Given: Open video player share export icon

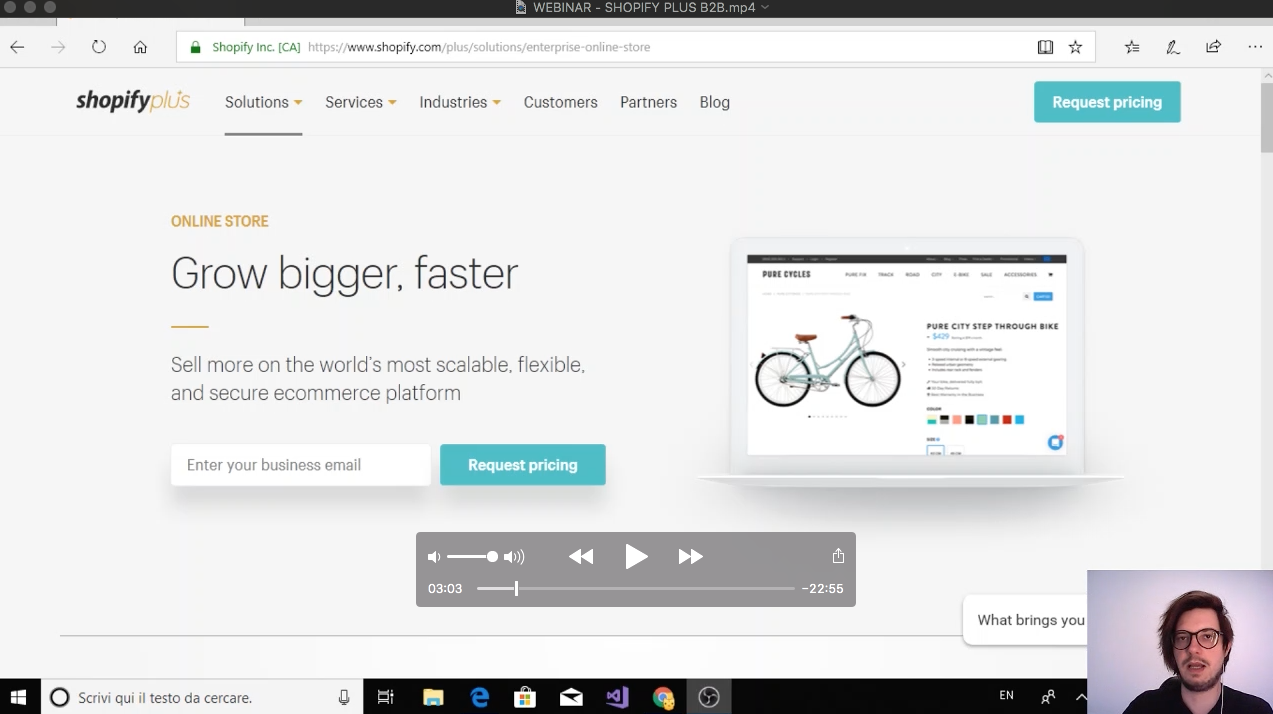Looking at the screenshot, I should click(838, 556).
